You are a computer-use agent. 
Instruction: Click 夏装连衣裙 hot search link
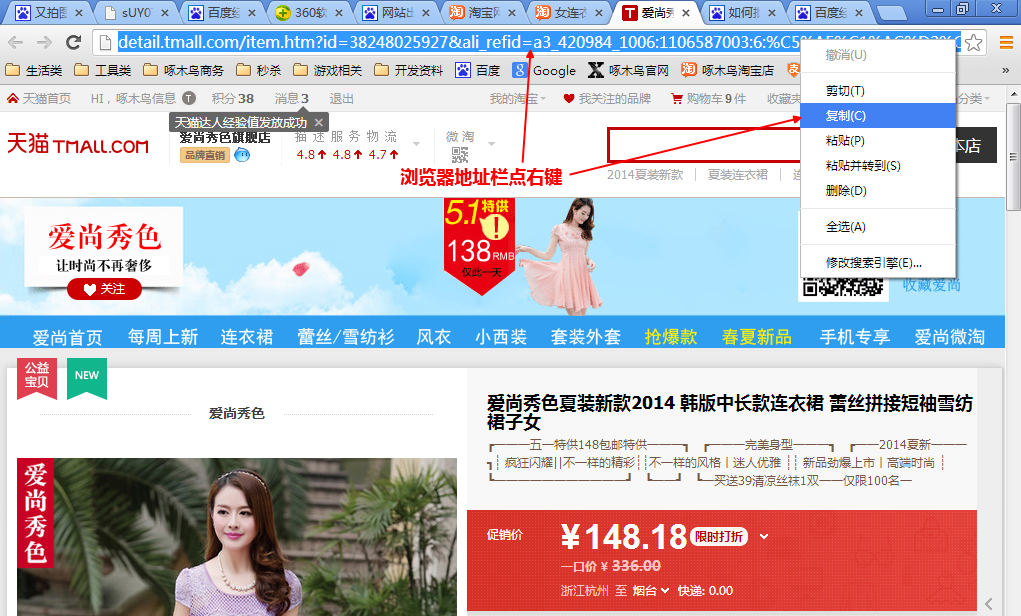(x=738, y=175)
